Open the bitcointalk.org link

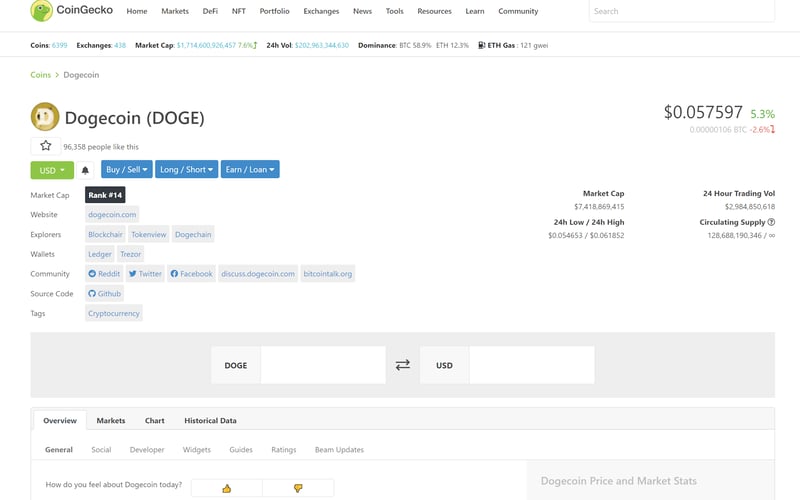coord(328,274)
